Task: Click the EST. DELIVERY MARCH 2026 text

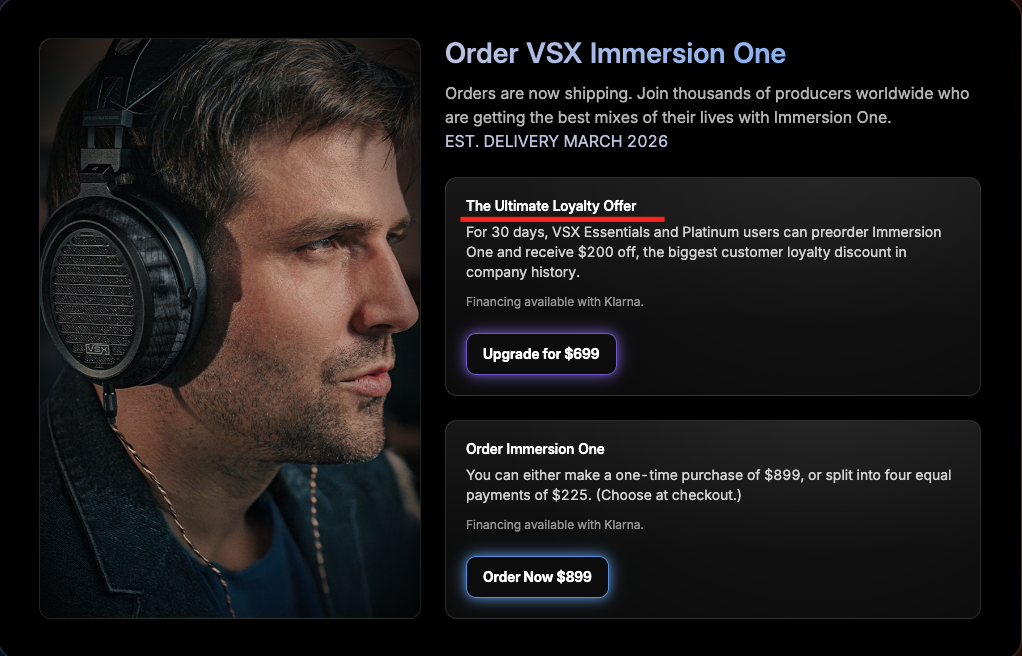Action: (x=556, y=141)
